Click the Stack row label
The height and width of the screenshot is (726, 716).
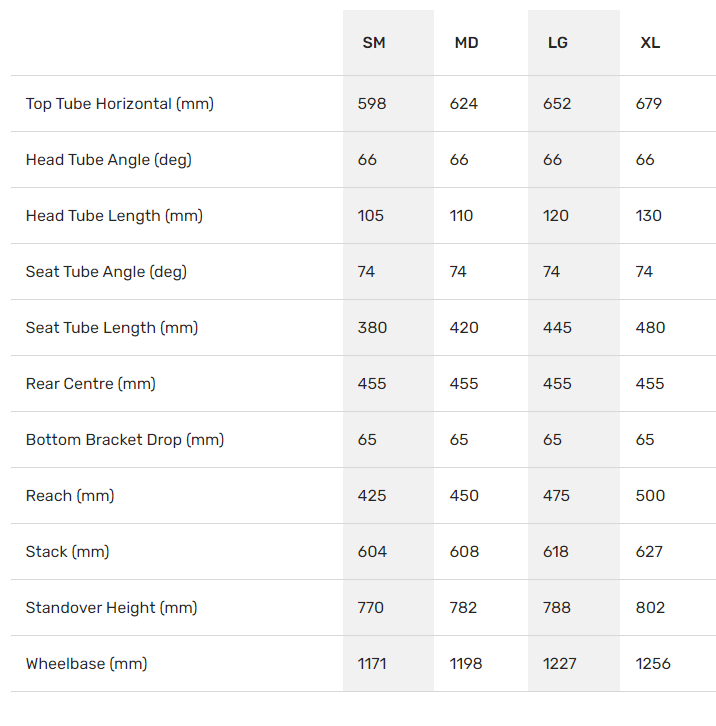[x=68, y=552]
